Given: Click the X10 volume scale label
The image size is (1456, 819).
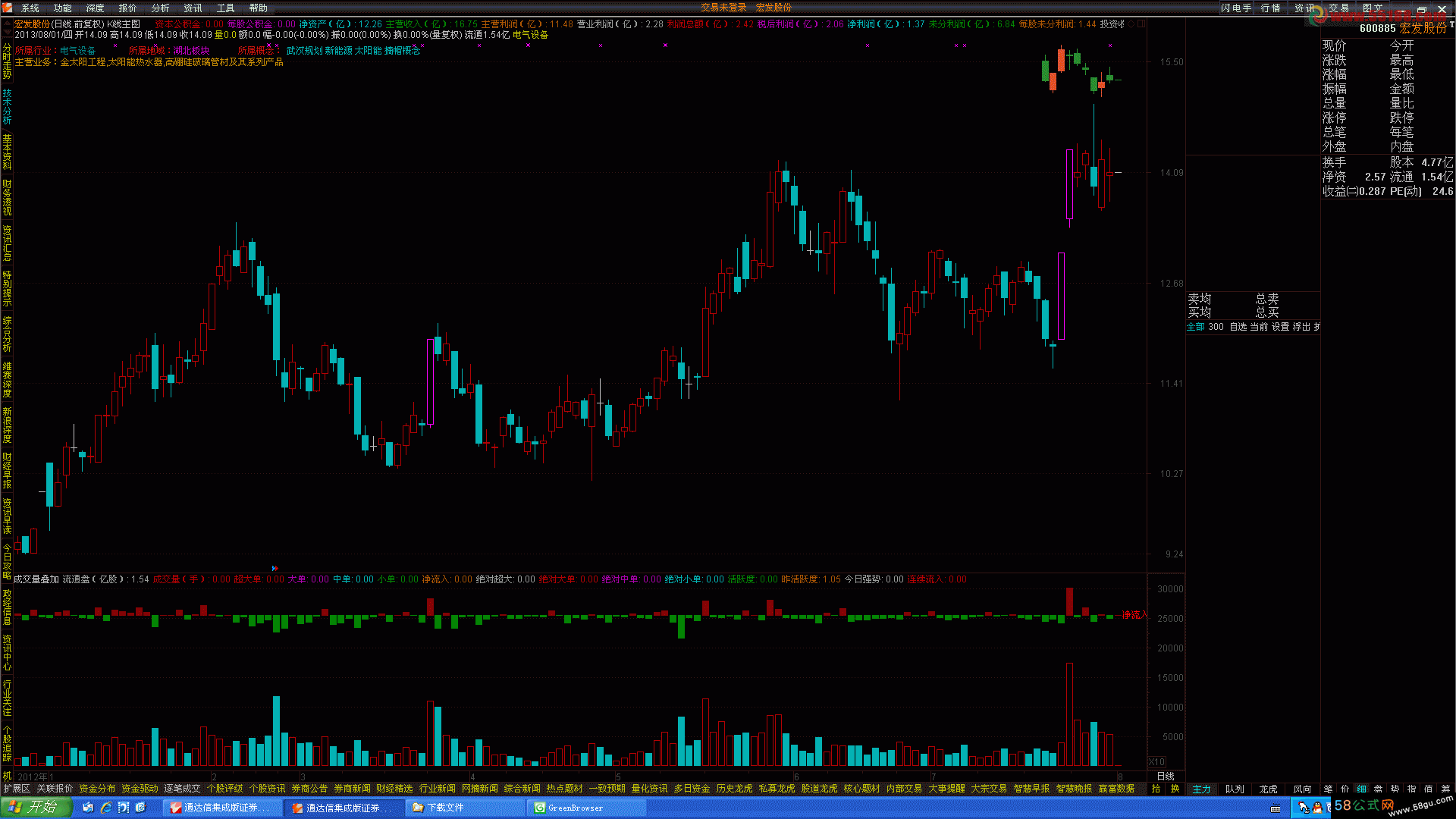Looking at the screenshot, I should 1157,762.
